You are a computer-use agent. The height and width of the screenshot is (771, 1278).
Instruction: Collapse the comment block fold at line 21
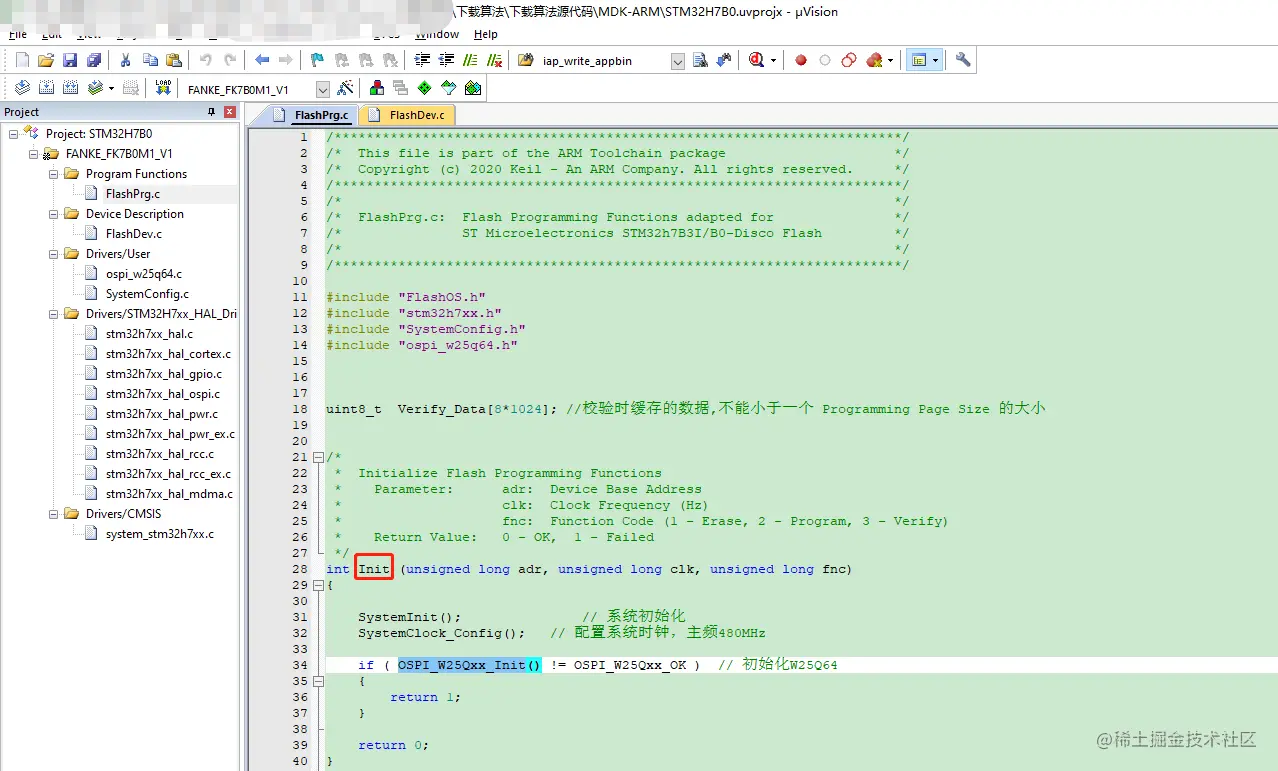click(x=318, y=457)
